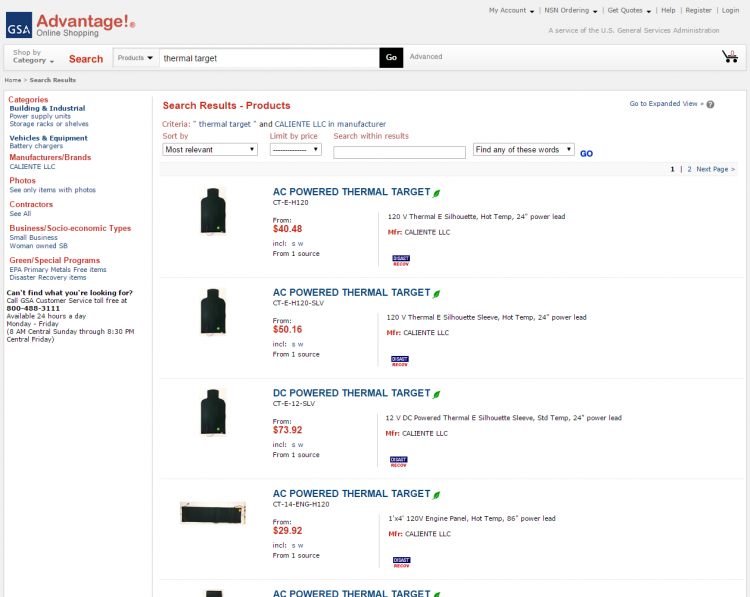Image resolution: width=750 pixels, height=597 pixels.
Task: Open the CT-E-H120-SLV product thumbnail
Action: pos(213,311)
